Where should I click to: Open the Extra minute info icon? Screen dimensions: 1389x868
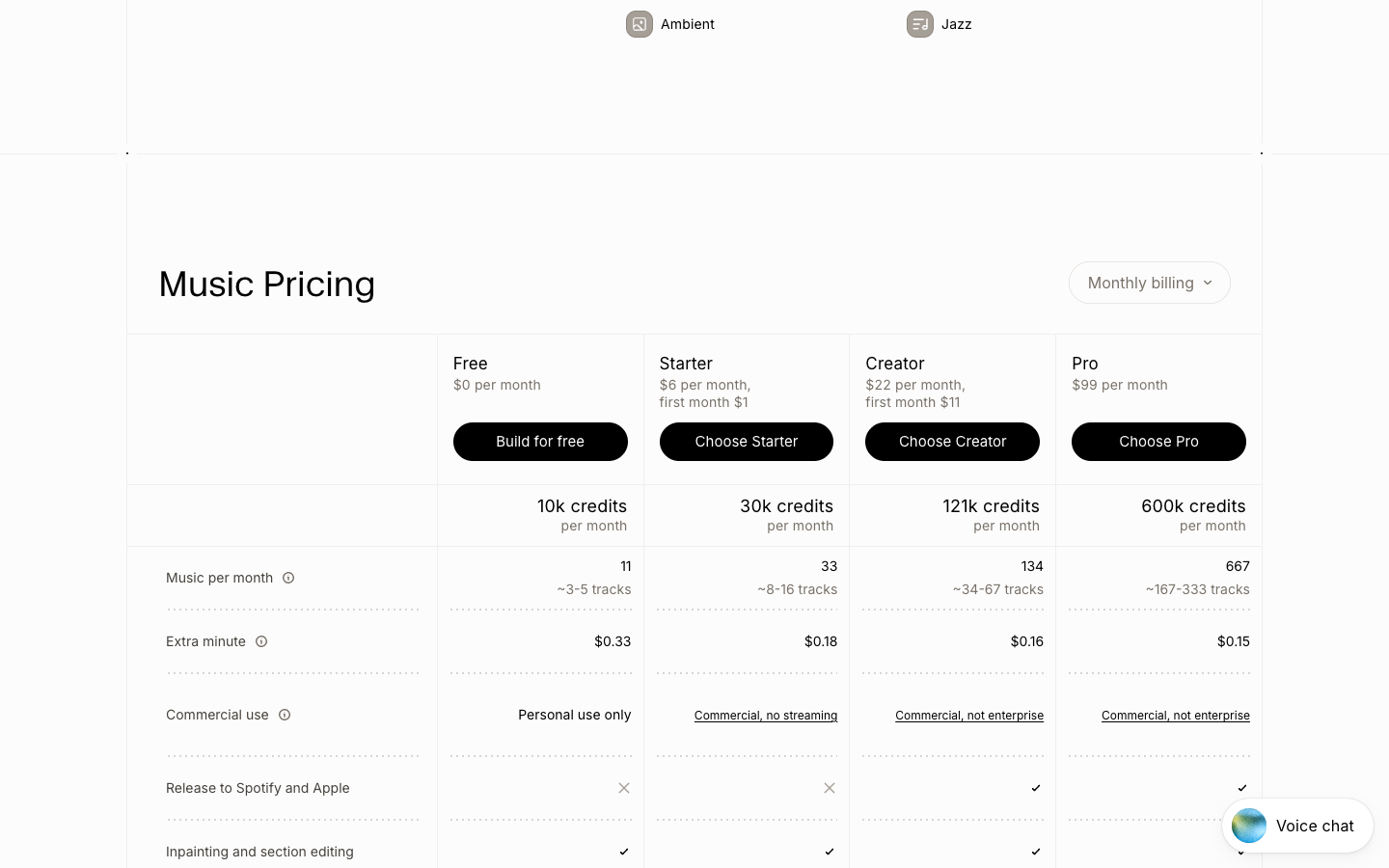point(261,641)
